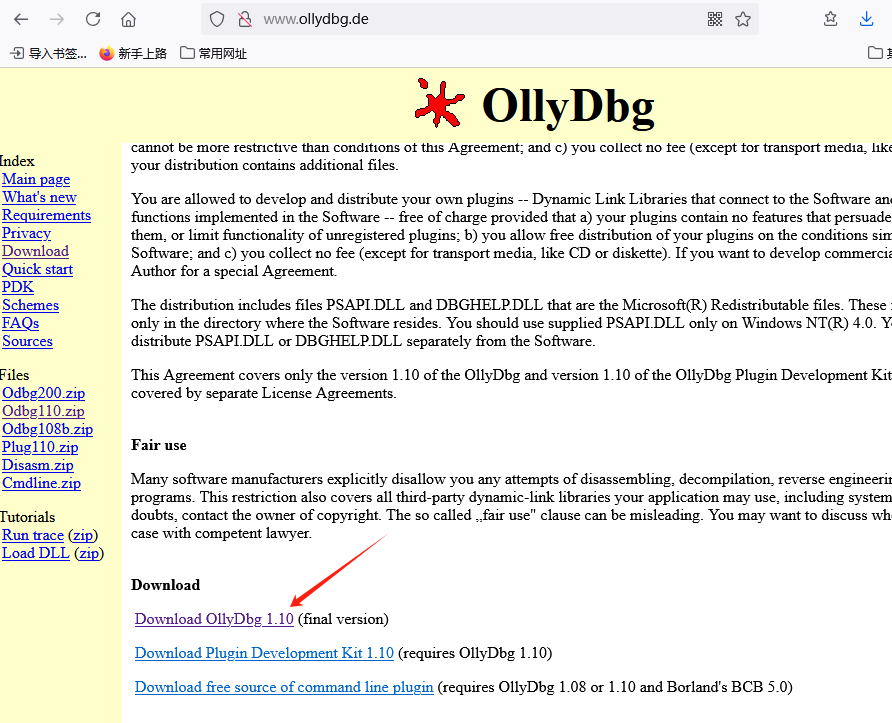The image size is (892, 723).
Task: Open the Quick start page
Action: (38, 270)
